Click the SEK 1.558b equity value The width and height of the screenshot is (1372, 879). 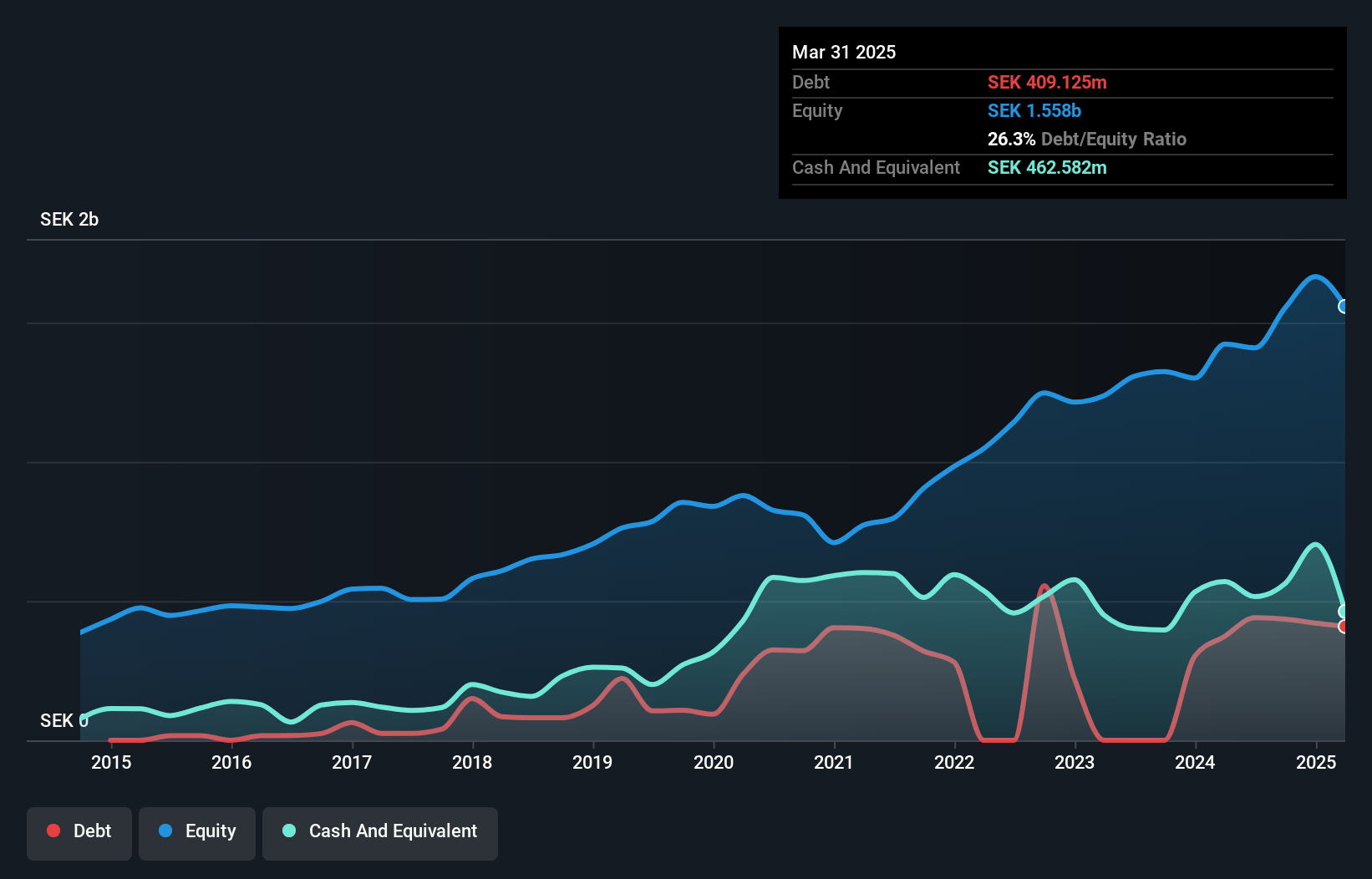click(x=1034, y=110)
